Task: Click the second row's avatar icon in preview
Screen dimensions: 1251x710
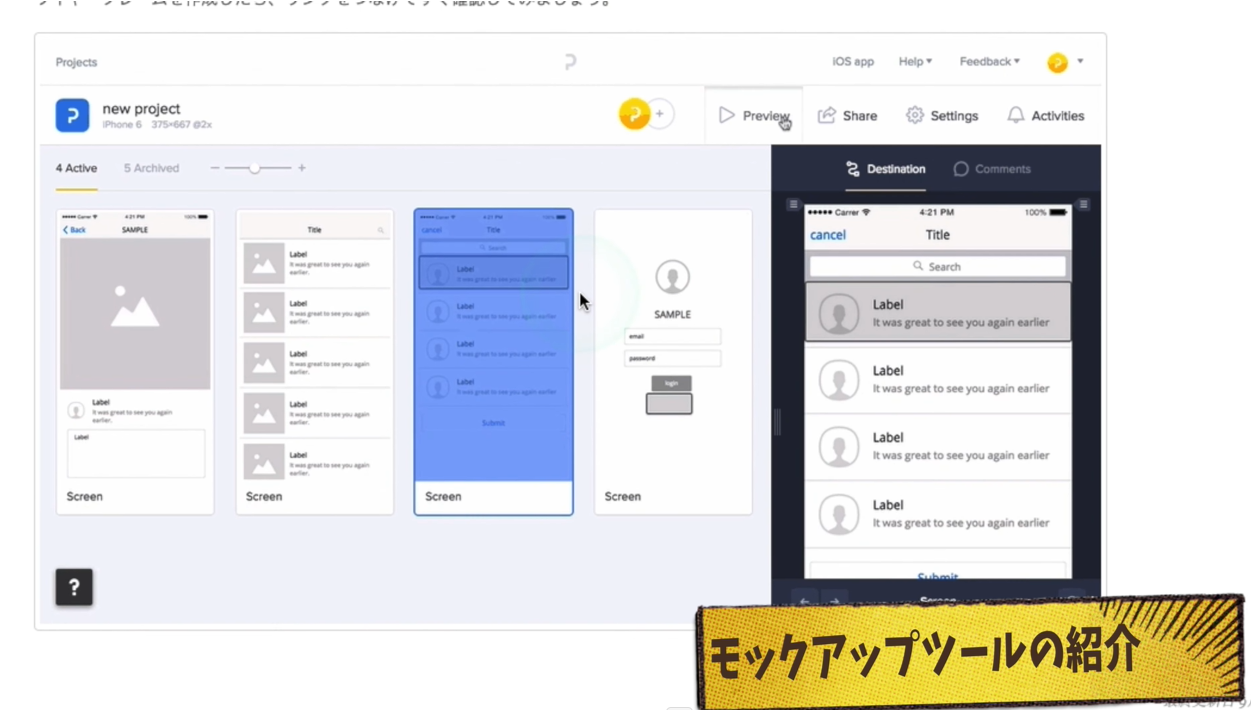Action: coord(839,380)
